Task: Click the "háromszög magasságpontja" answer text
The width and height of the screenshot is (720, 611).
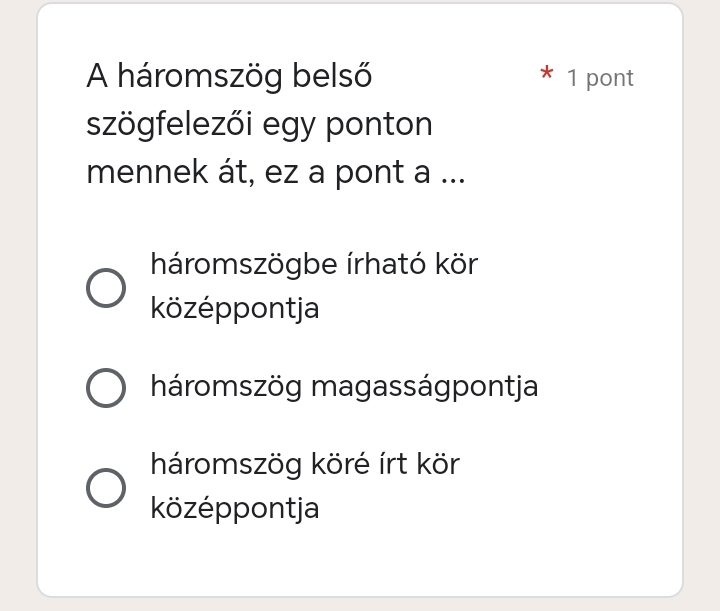Action: click(344, 386)
